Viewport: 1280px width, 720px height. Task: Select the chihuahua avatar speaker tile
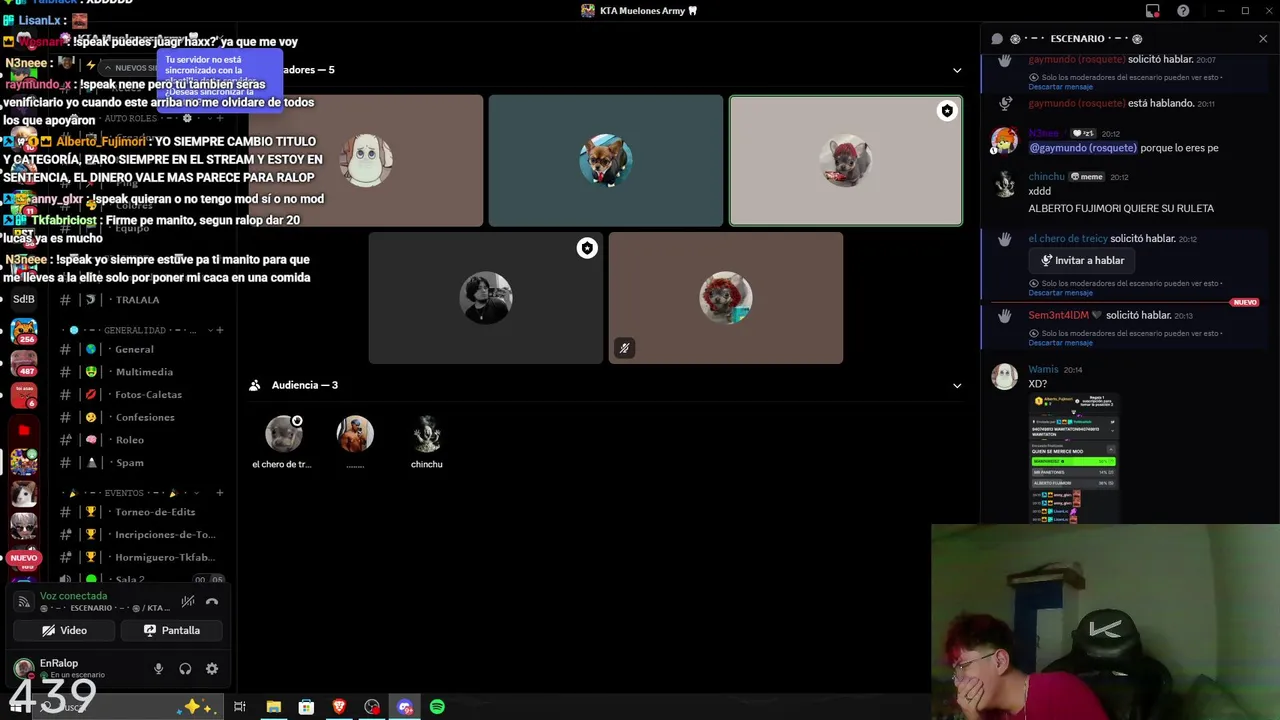[606, 161]
